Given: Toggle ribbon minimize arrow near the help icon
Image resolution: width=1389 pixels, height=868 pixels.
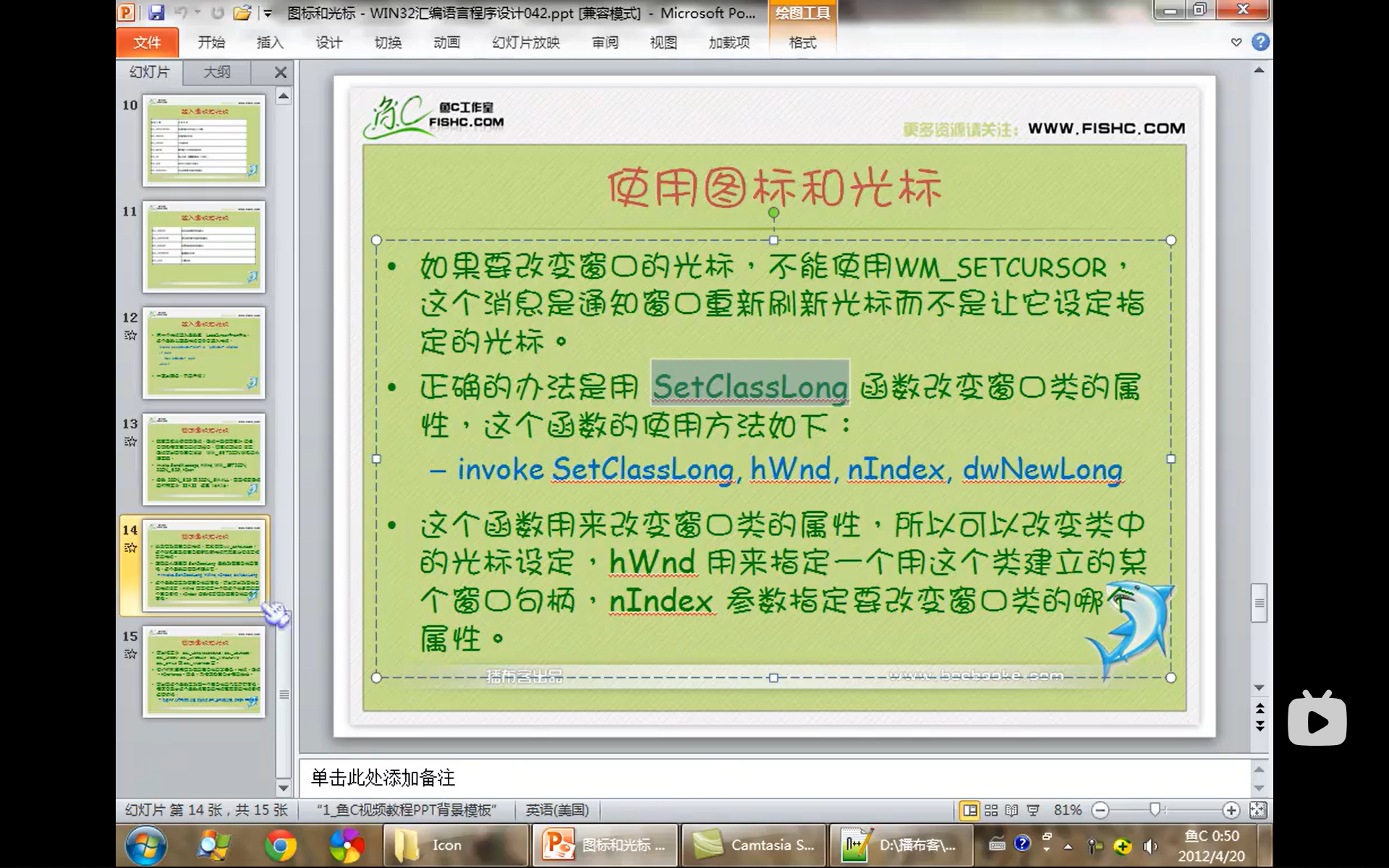Looking at the screenshot, I should (1236, 43).
